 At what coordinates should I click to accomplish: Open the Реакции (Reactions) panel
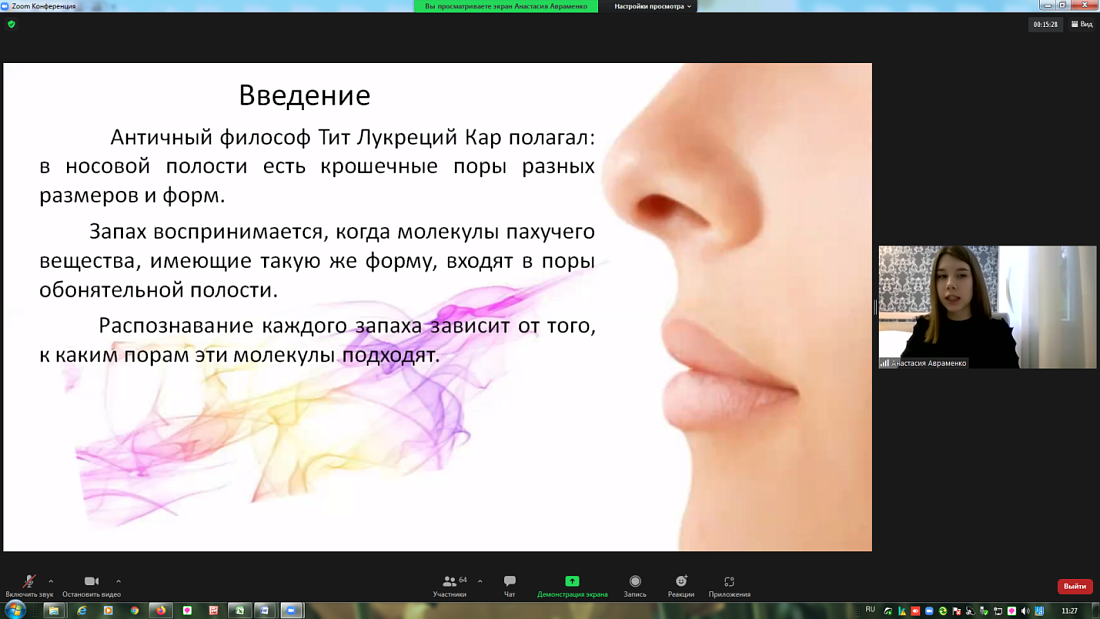(x=681, y=583)
